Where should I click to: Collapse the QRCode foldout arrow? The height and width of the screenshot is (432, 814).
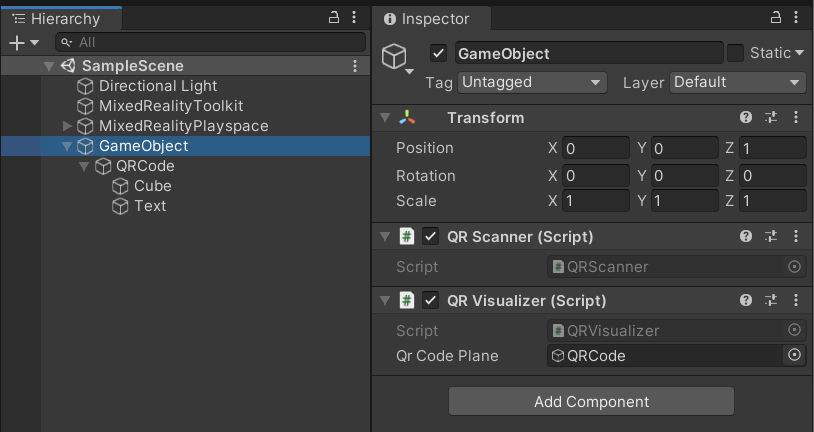[84, 167]
